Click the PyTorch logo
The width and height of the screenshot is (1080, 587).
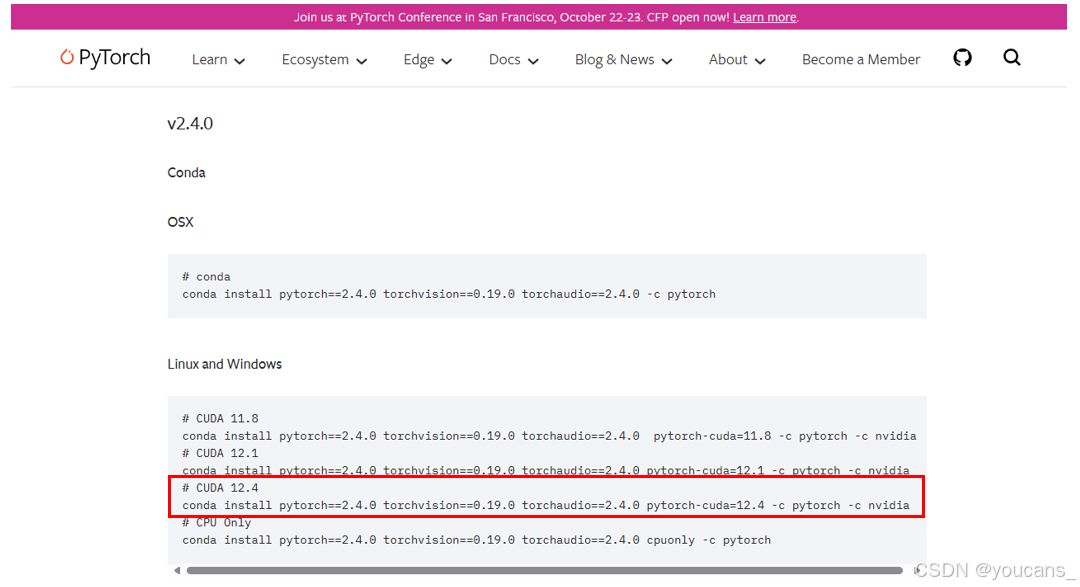click(x=105, y=58)
